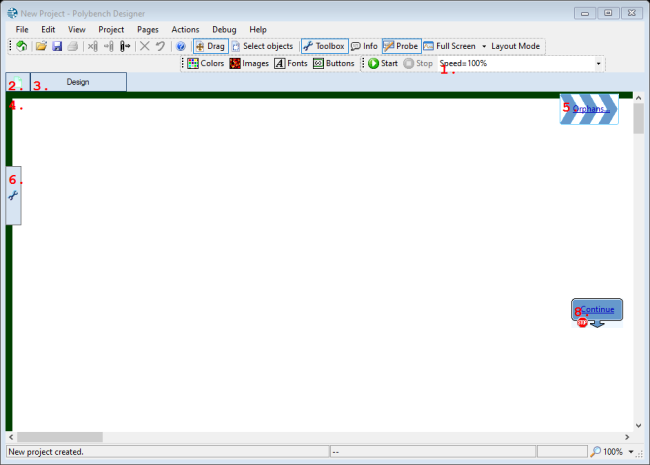Viewport: 650px width, 465px height.
Task: Open a project with the folder icon
Action: (x=40, y=46)
